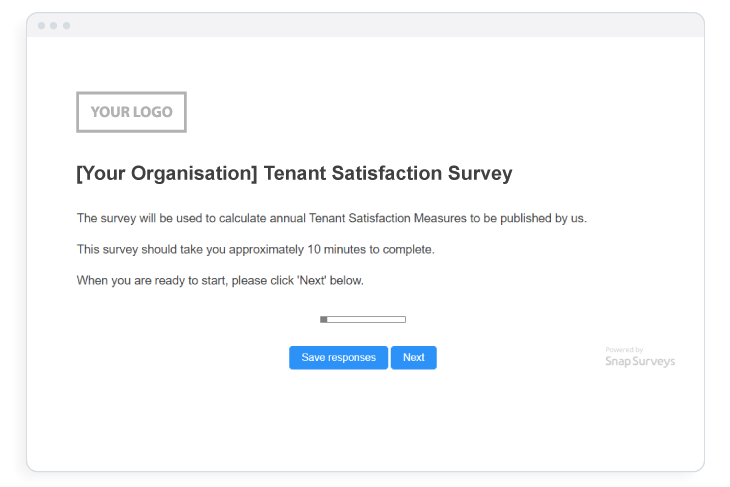The height and width of the screenshot is (487, 730).
Task: Click the sentence about annual Tenant Satisfaction Measures
Action: coord(331,218)
